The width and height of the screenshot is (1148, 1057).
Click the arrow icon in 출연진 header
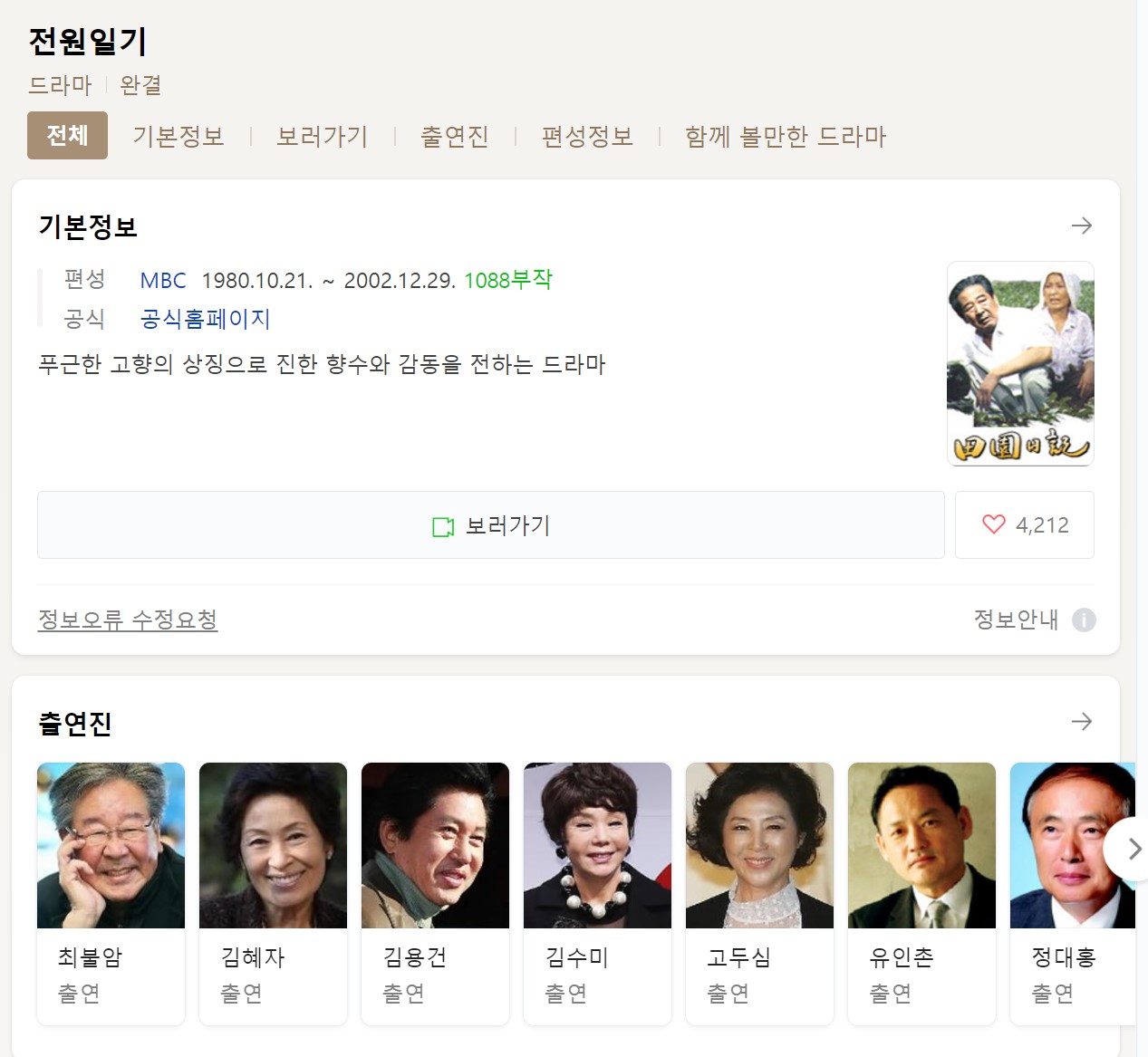click(x=1081, y=722)
